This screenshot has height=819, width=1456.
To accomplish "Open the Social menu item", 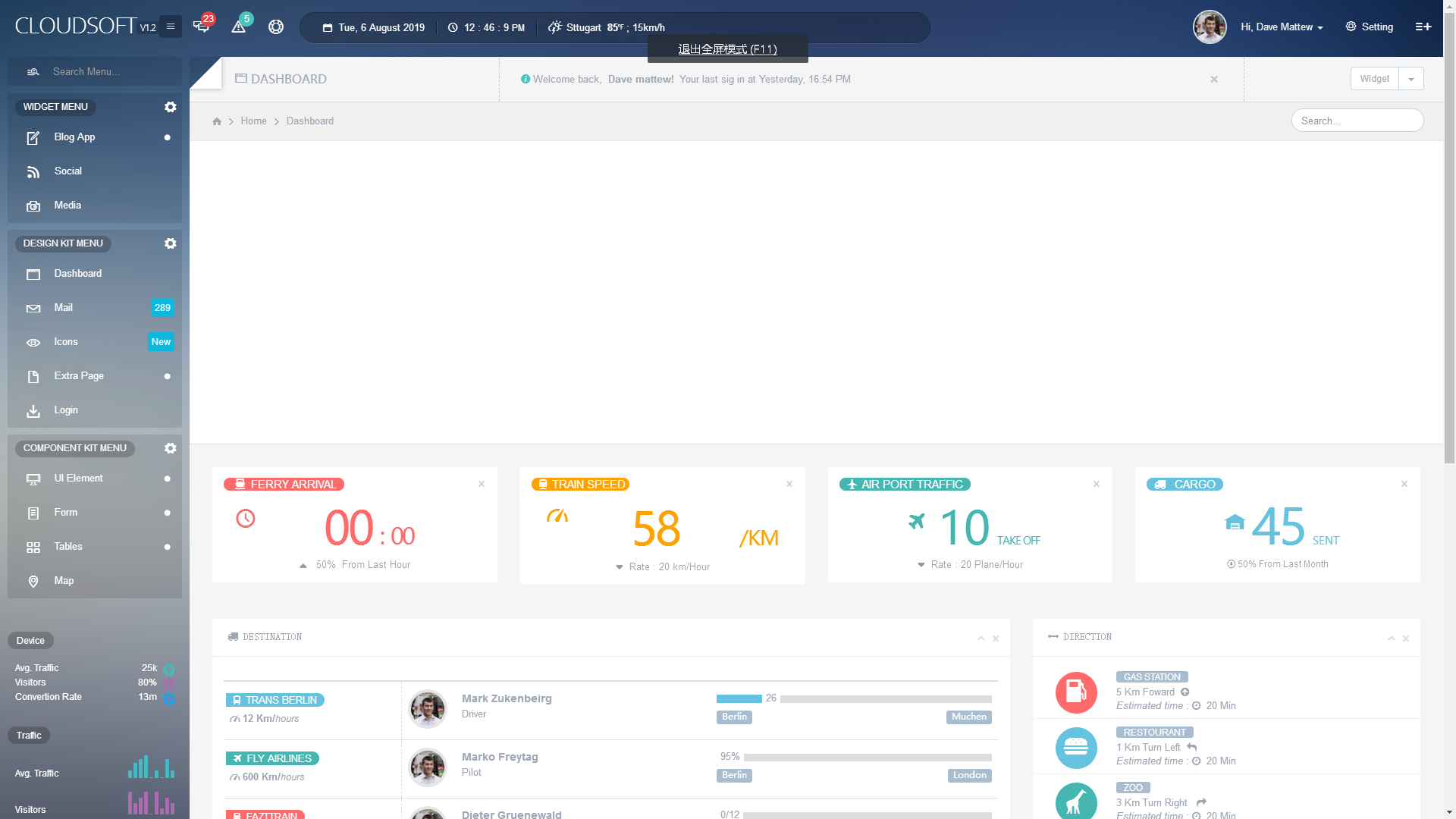I will (x=95, y=171).
